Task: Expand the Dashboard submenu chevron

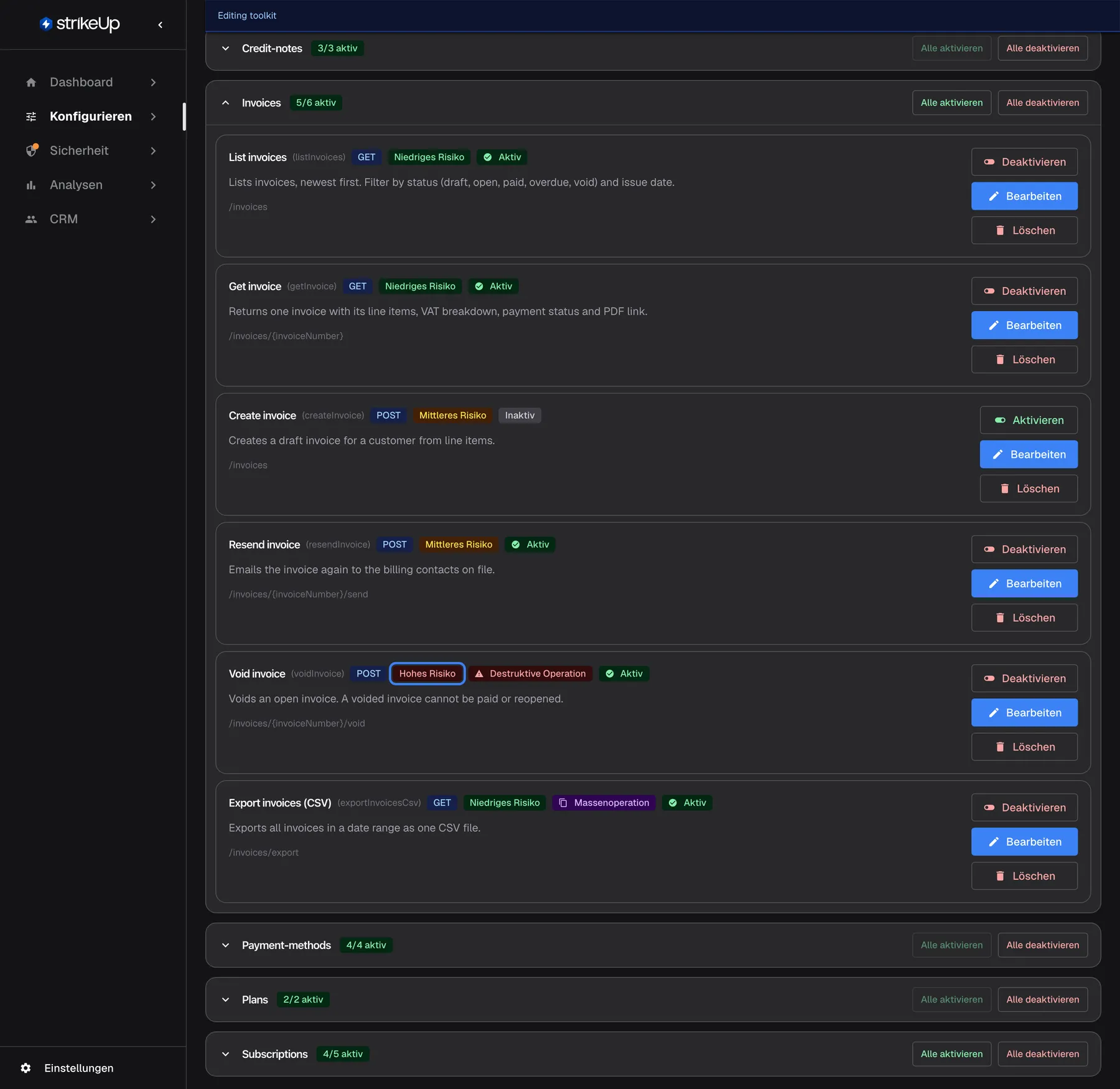Action: (153, 82)
